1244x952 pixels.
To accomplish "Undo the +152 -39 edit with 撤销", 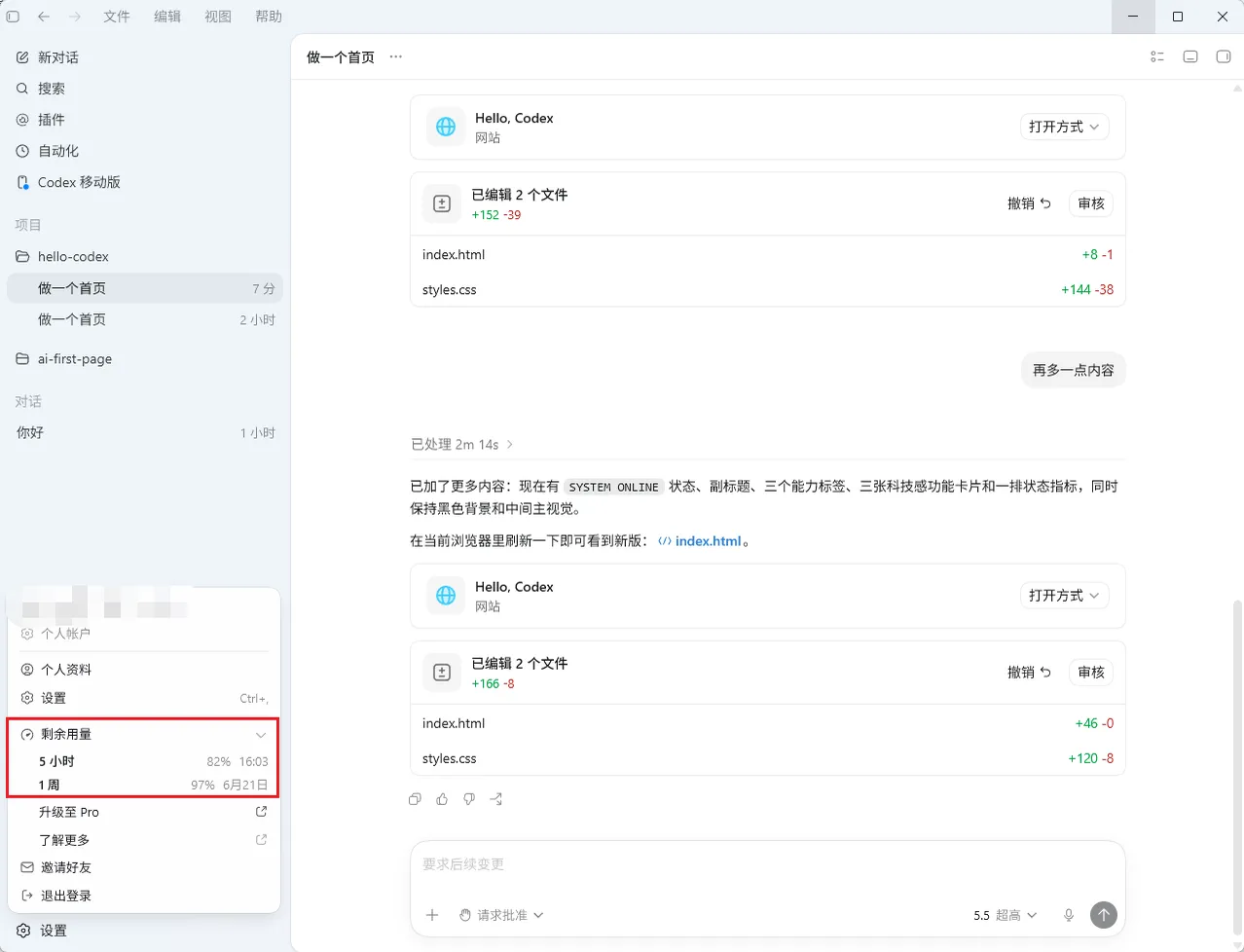I will coord(1029,203).
